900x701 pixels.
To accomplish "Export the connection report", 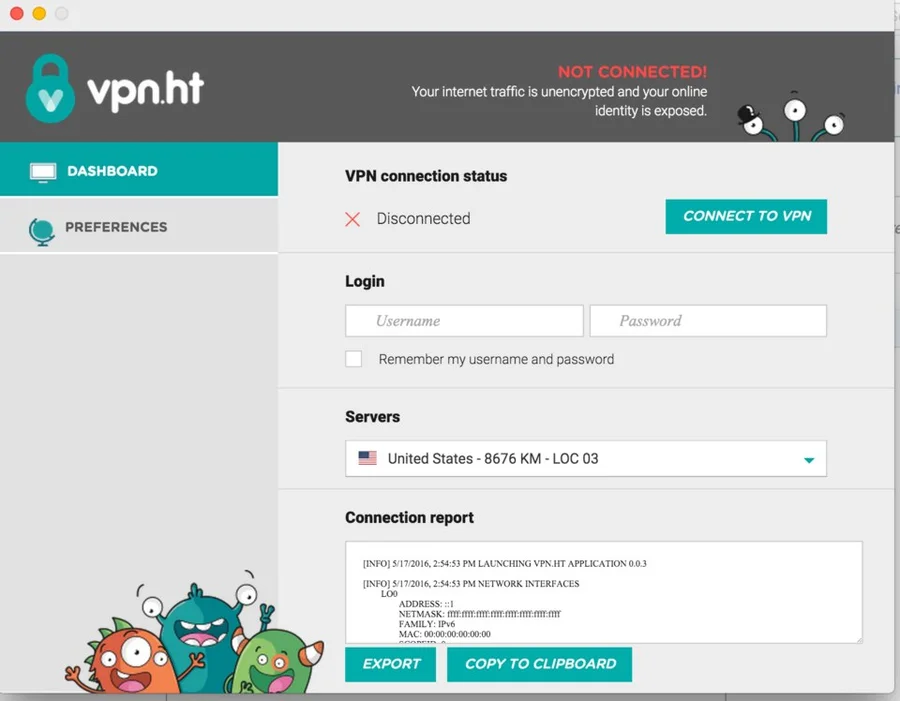I will [390, 664].
